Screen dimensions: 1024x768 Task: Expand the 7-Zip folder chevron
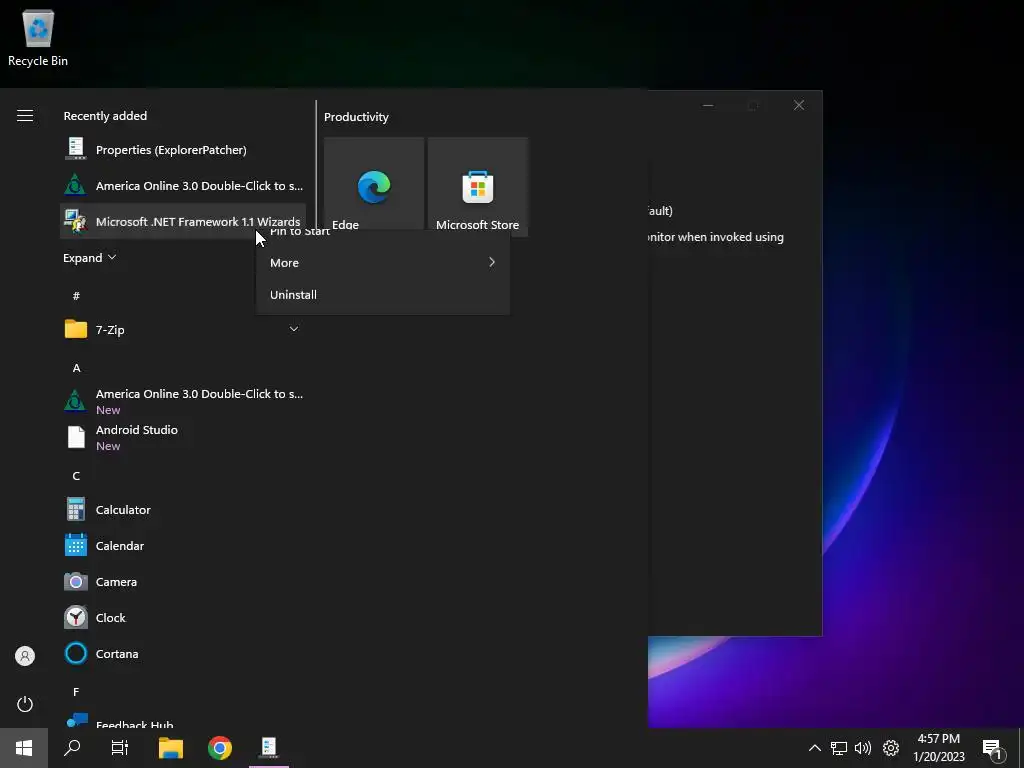pyautogui.click(x=294, y=329)
